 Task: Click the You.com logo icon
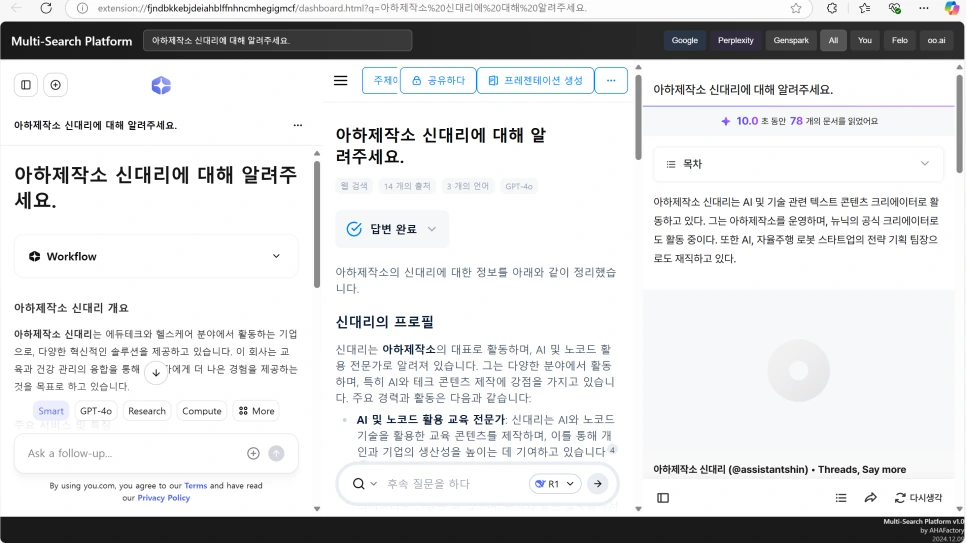pyautogui.click(x=161, y=85)
